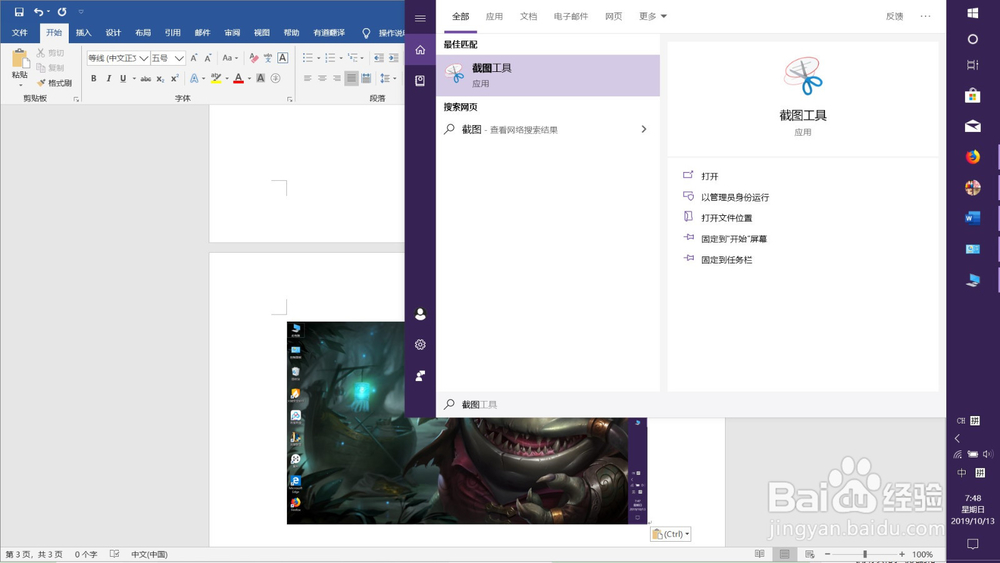Apply yellow text highlight color
Image resolution: width=1000 pixels, height=563 pixels.
(x=216, y=78)
